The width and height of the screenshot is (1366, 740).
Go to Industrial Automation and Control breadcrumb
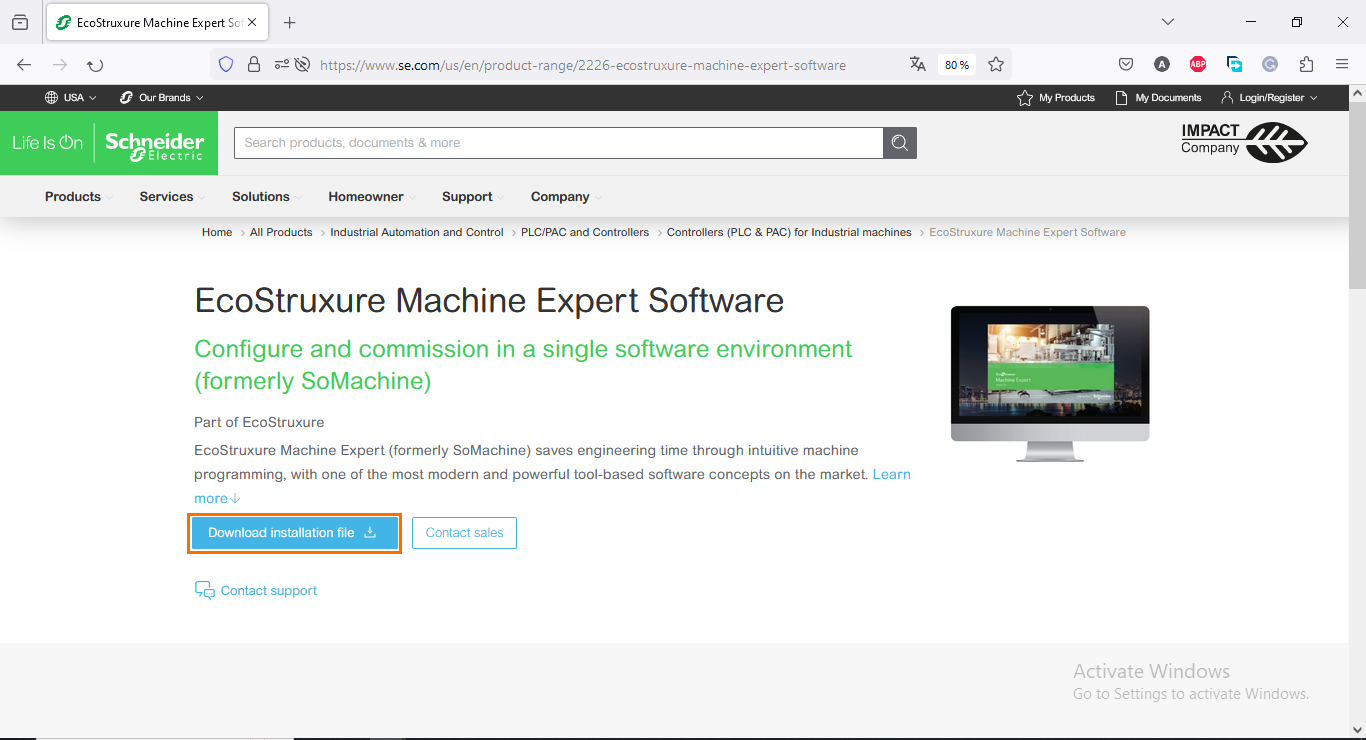pyautogui.click(x=417, y=232)
